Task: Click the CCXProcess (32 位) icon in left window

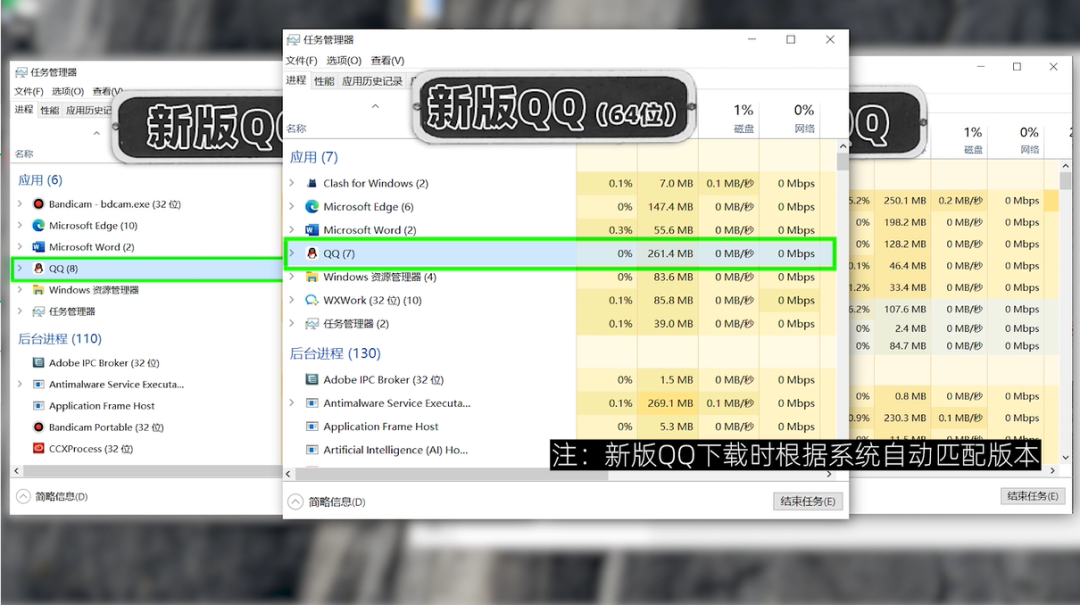Action: coord(39,449)
